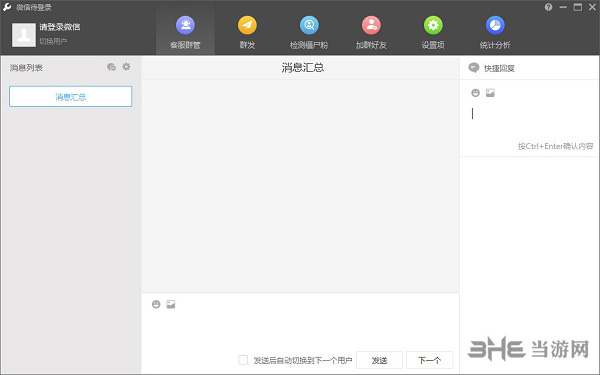The width and height of the screenshot is (600, 375).
Task: Go to the 加群好友 tab
Action: coord(371,33)
